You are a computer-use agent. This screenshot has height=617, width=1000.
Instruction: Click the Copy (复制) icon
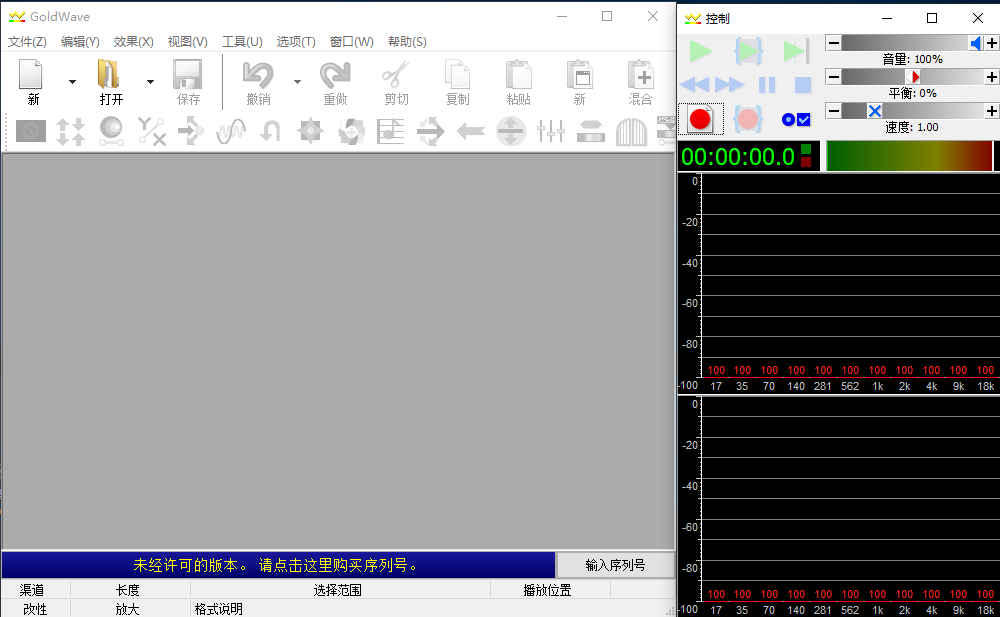[x=457, y=75]
